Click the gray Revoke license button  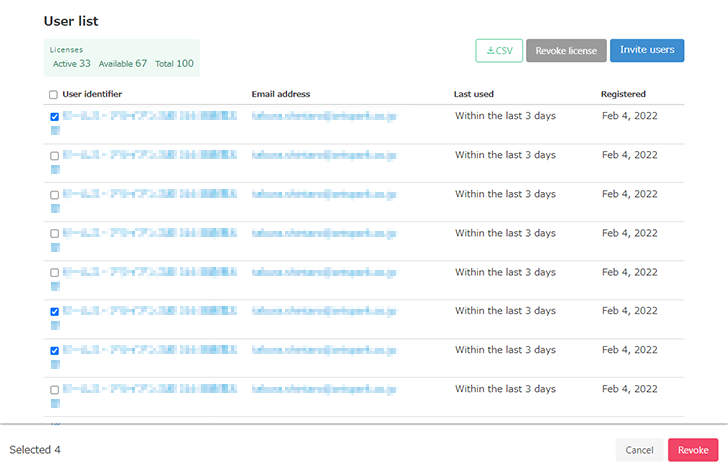[x=566, y=51]
